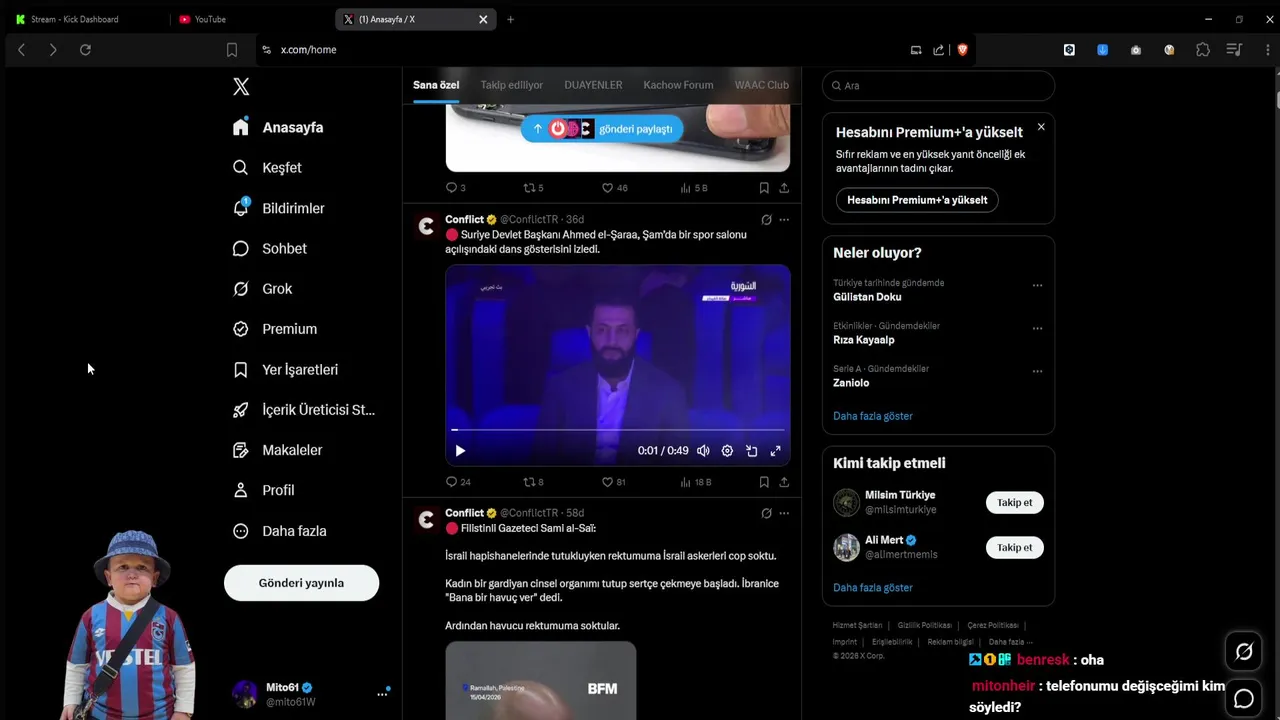1280x720 pixels.
Task: Repost the top post with 5 reposts
Action: [534, 188]
